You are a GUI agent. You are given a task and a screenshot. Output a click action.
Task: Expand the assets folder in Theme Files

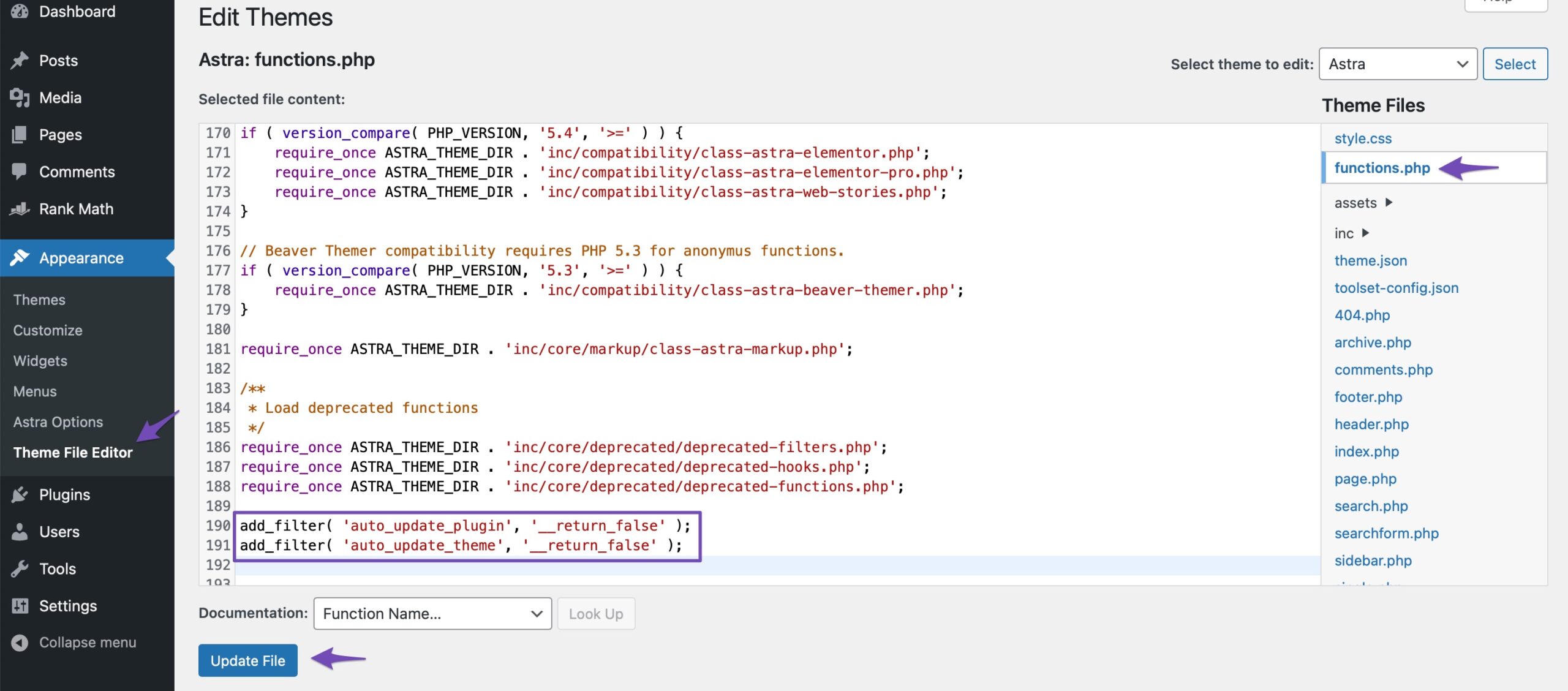pyautogui.click(x=1388, y=203)
